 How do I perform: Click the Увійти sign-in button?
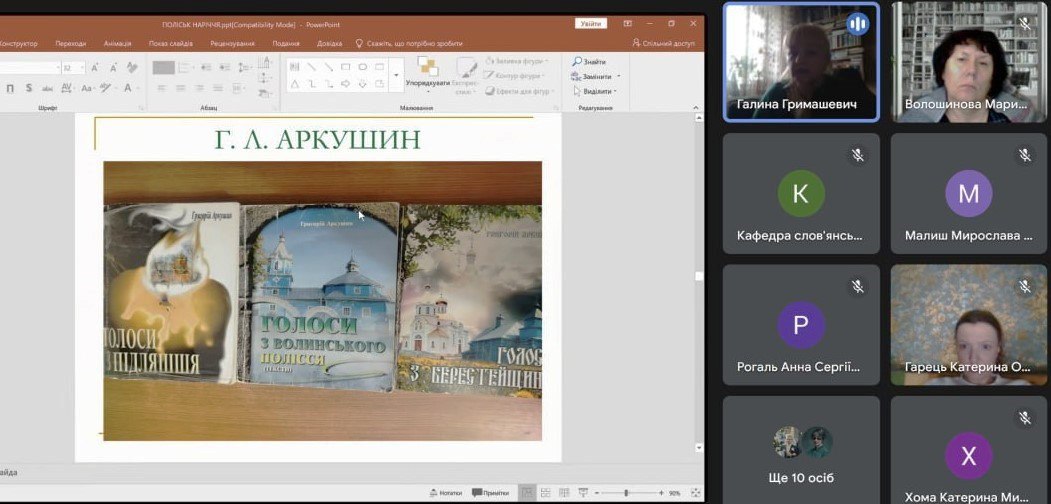pyautogui.click(x=591, y=23)
